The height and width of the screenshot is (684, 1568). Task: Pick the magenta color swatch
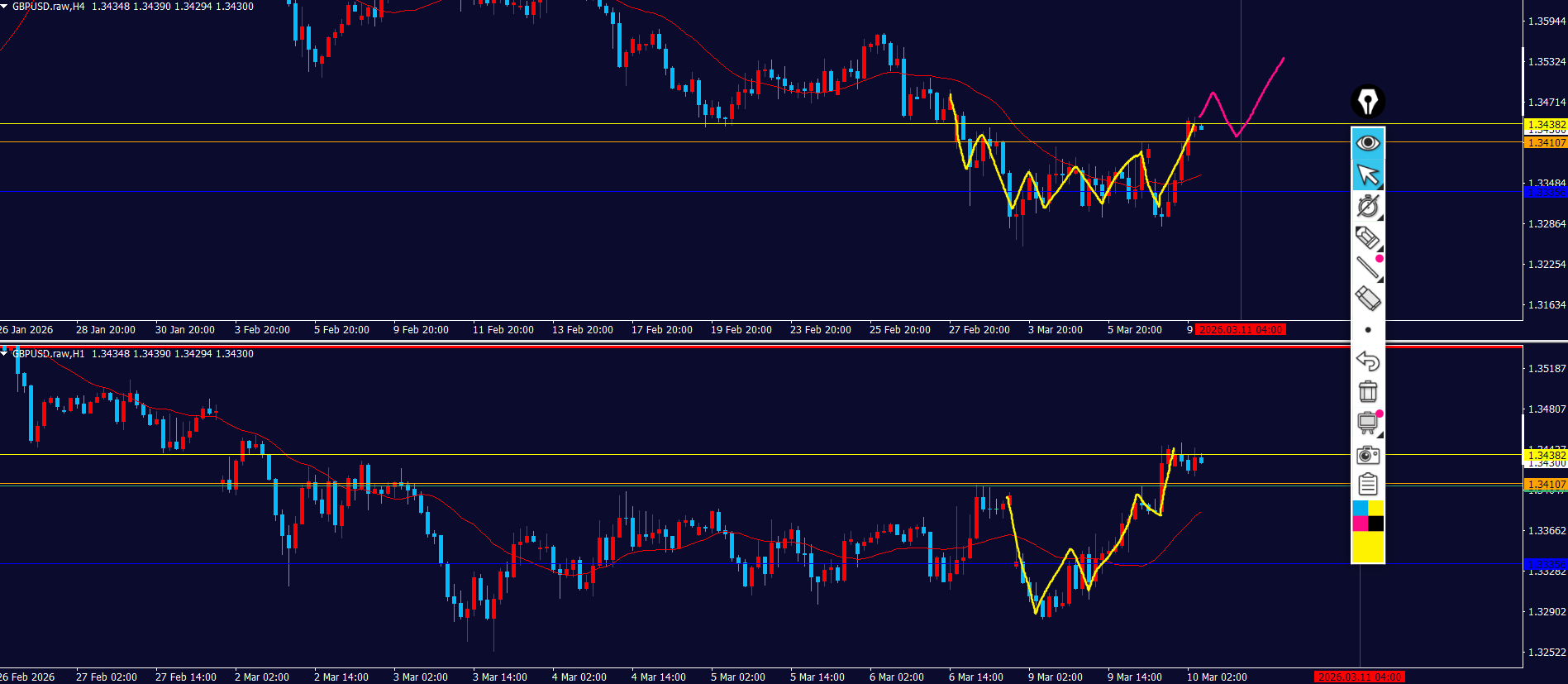(1360, 524)
